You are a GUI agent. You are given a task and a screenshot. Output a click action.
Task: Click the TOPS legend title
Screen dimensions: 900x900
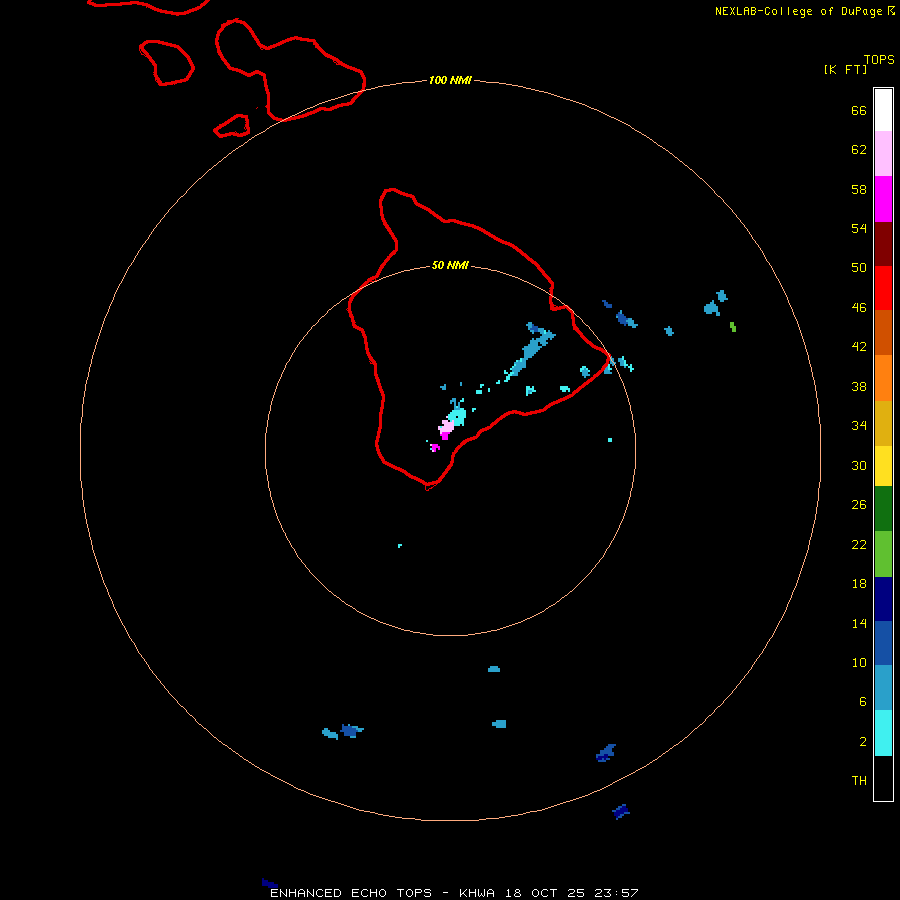pyautogui.click(x=879, y=59)
